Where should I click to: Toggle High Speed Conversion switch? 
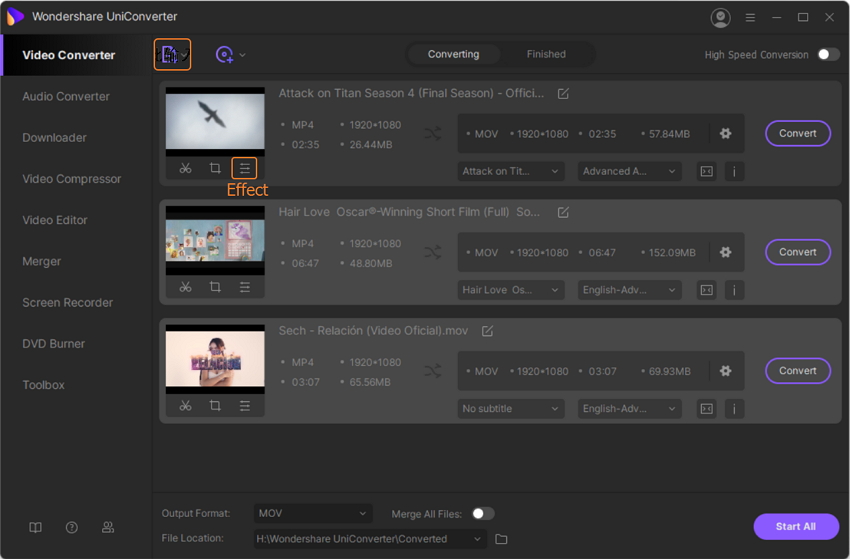(828, 54)
